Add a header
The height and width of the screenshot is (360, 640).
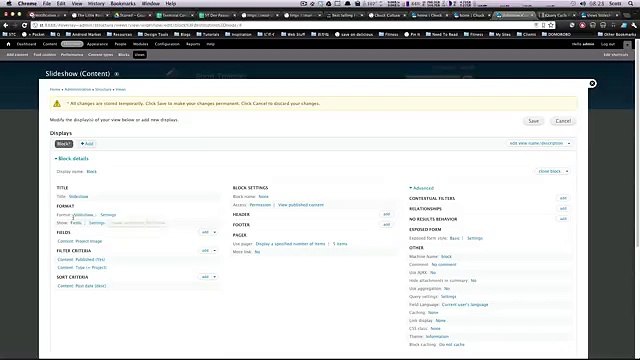387,214
